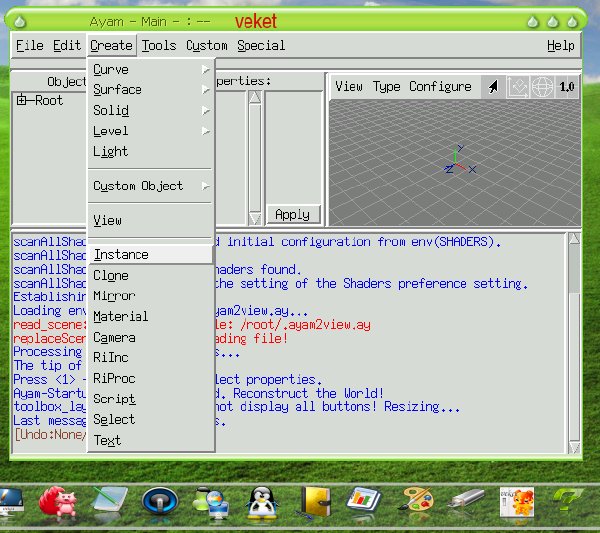Screen dimensions: 600x533
Task: Expand the Curve submenu
Action: [x=150, y=70]
